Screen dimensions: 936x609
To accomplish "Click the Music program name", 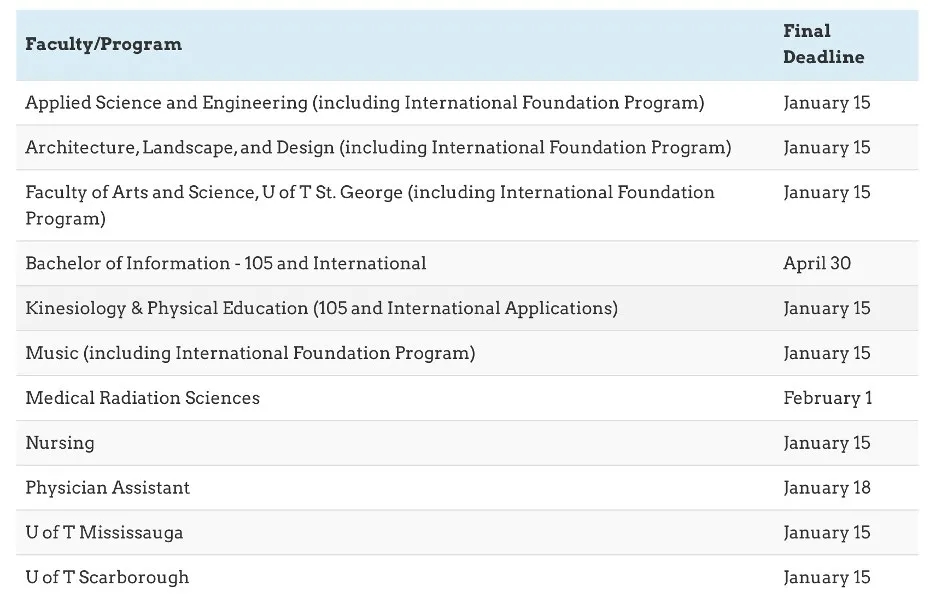I will [250, 353].
